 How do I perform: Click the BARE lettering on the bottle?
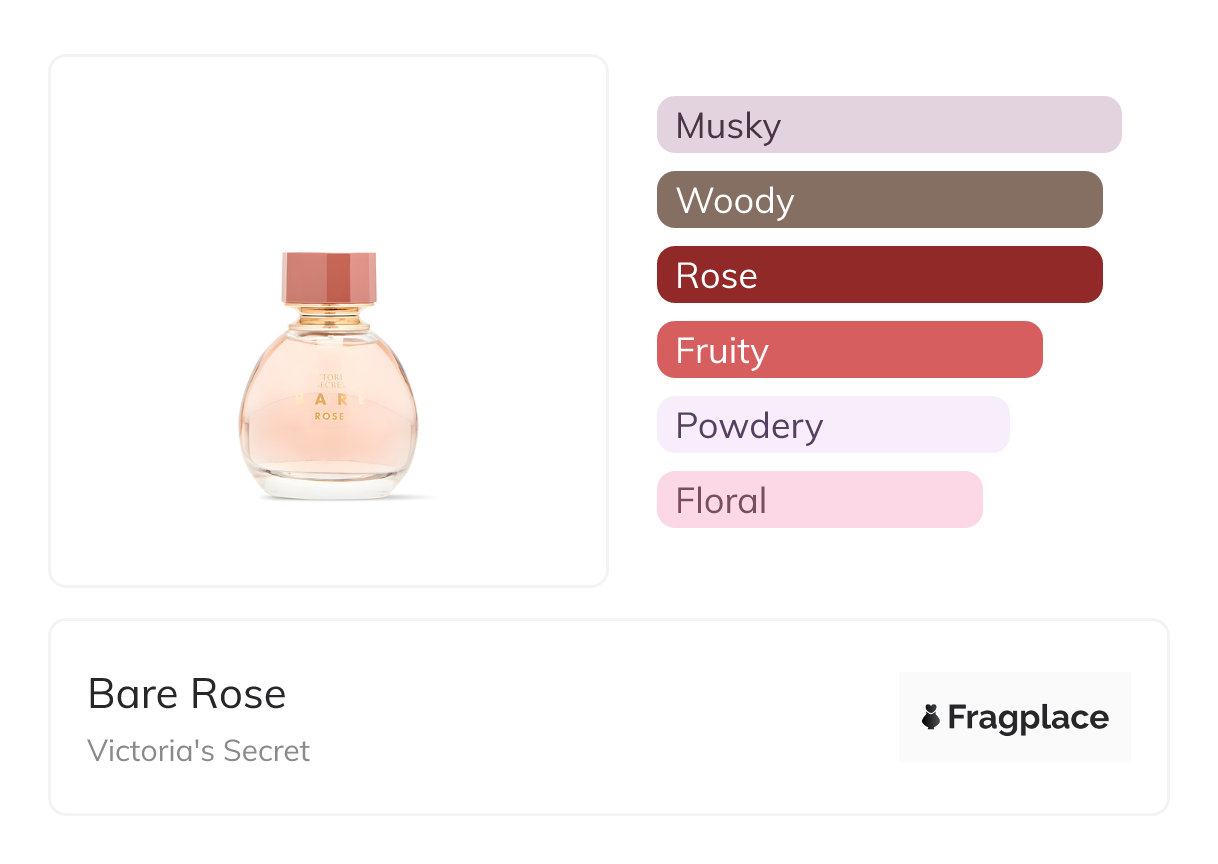(329, 399)
